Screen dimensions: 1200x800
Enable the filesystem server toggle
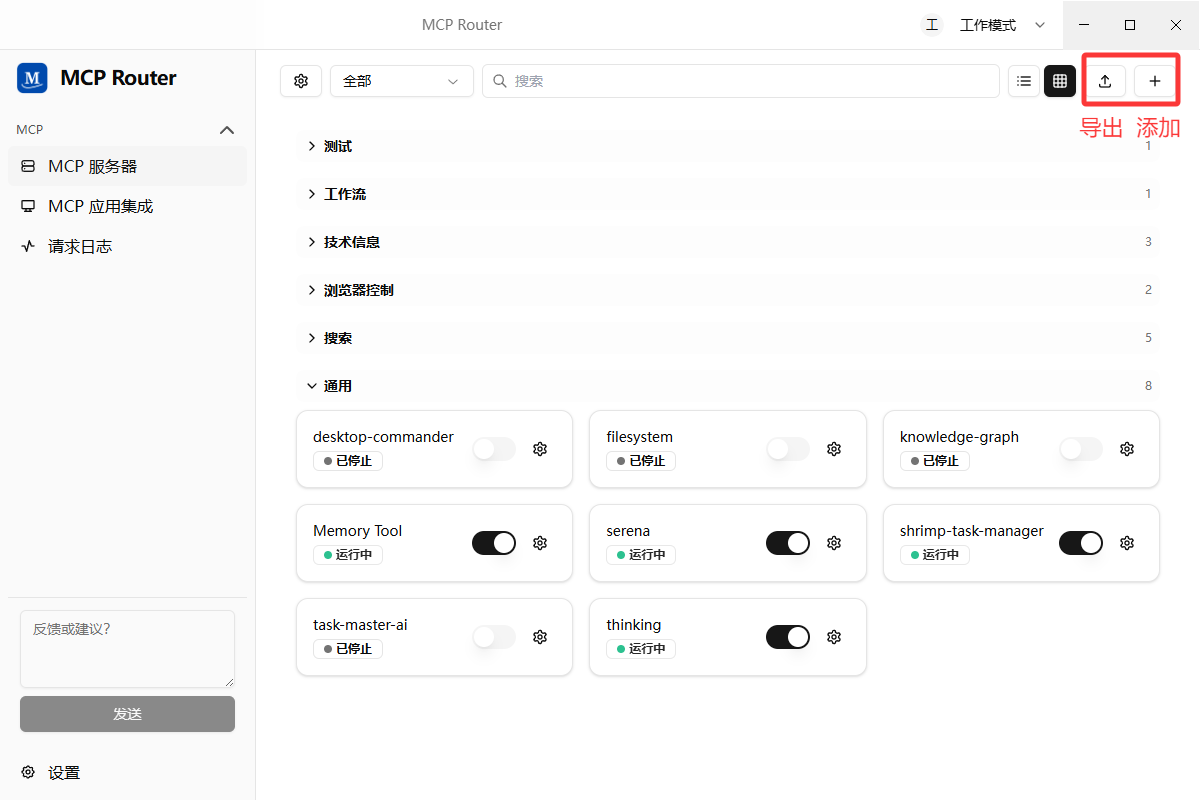788,449
